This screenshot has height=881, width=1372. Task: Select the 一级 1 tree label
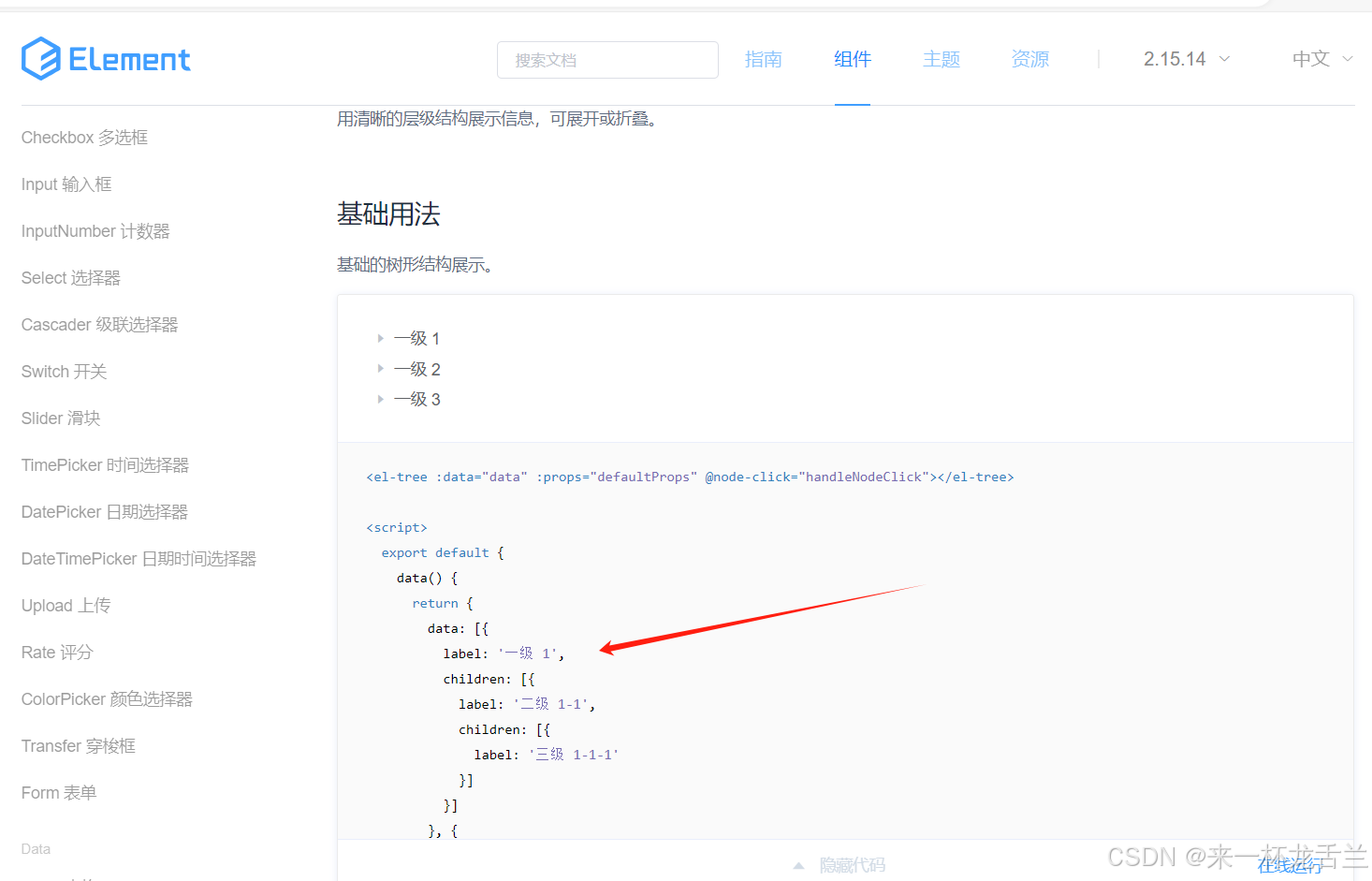click(x=416, y=338)
